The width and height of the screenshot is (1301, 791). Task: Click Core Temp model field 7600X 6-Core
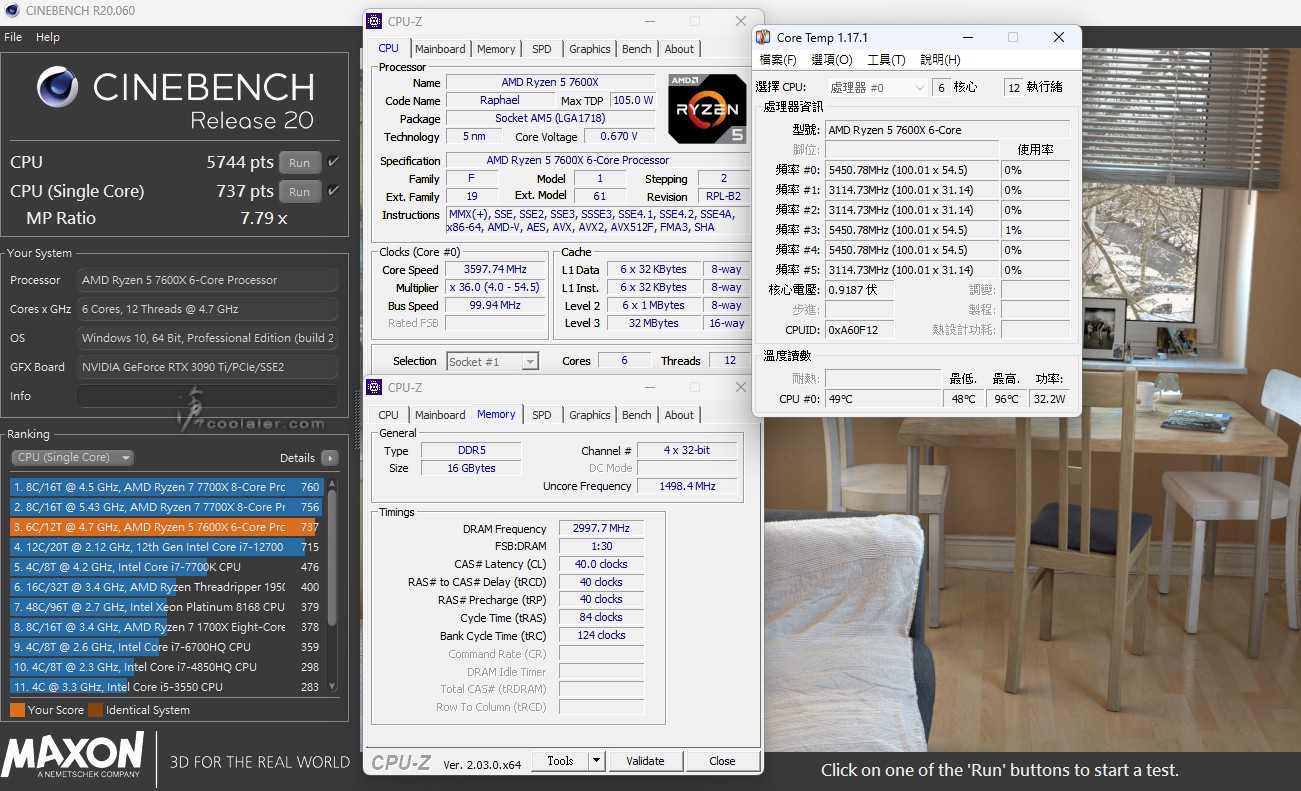947,130
